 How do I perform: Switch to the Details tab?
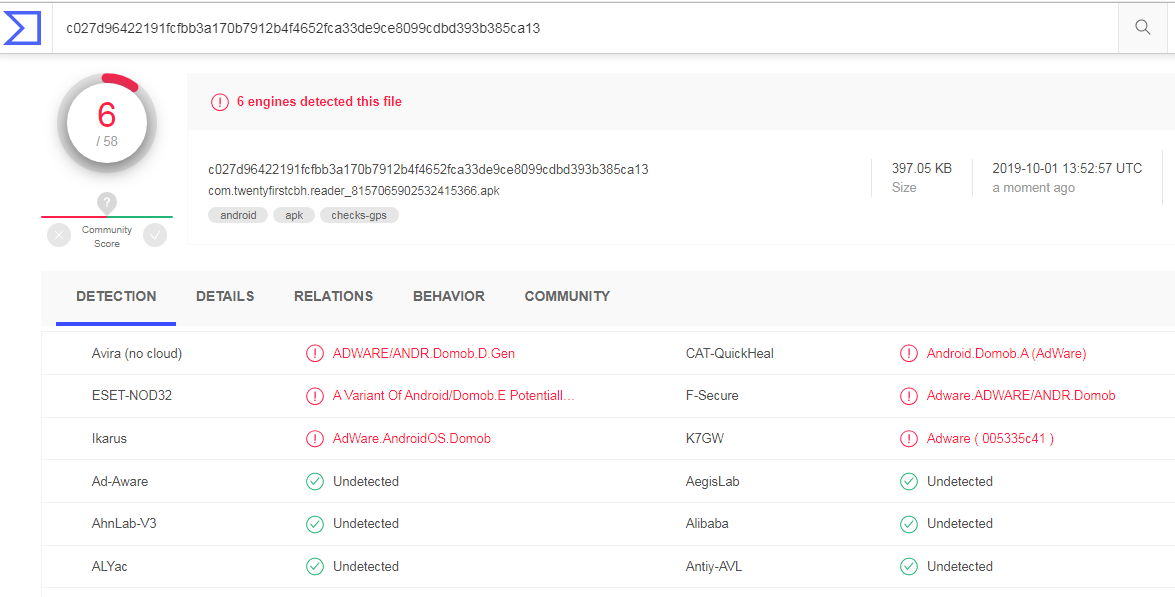click(x=225, y=296)
